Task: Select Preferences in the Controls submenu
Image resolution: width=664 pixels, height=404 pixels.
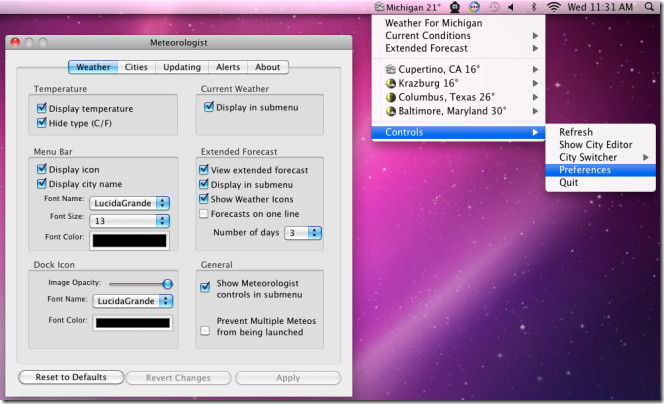Action: (x=585, y=170)
